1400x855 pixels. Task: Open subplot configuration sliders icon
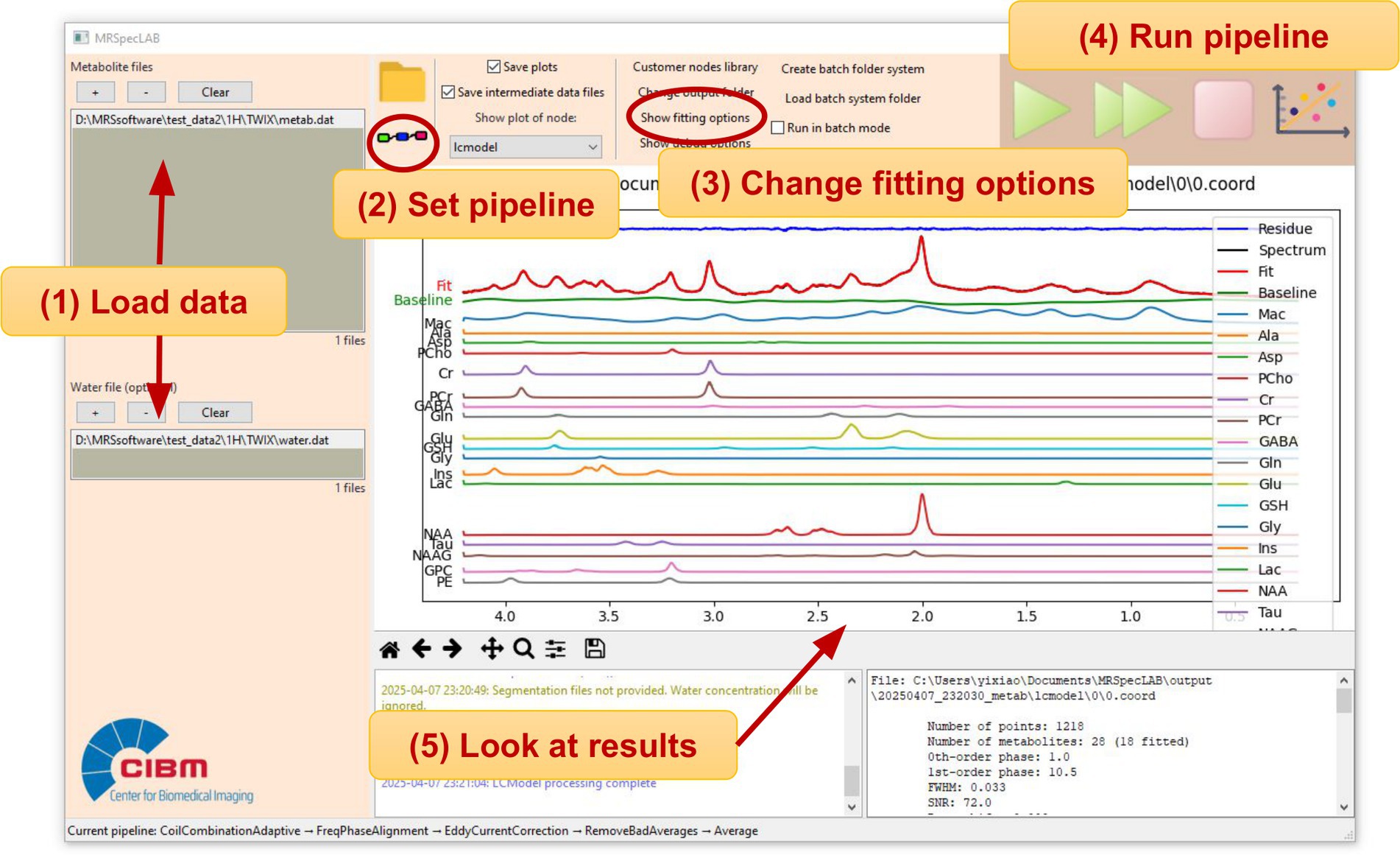click(x=556, y=649)
